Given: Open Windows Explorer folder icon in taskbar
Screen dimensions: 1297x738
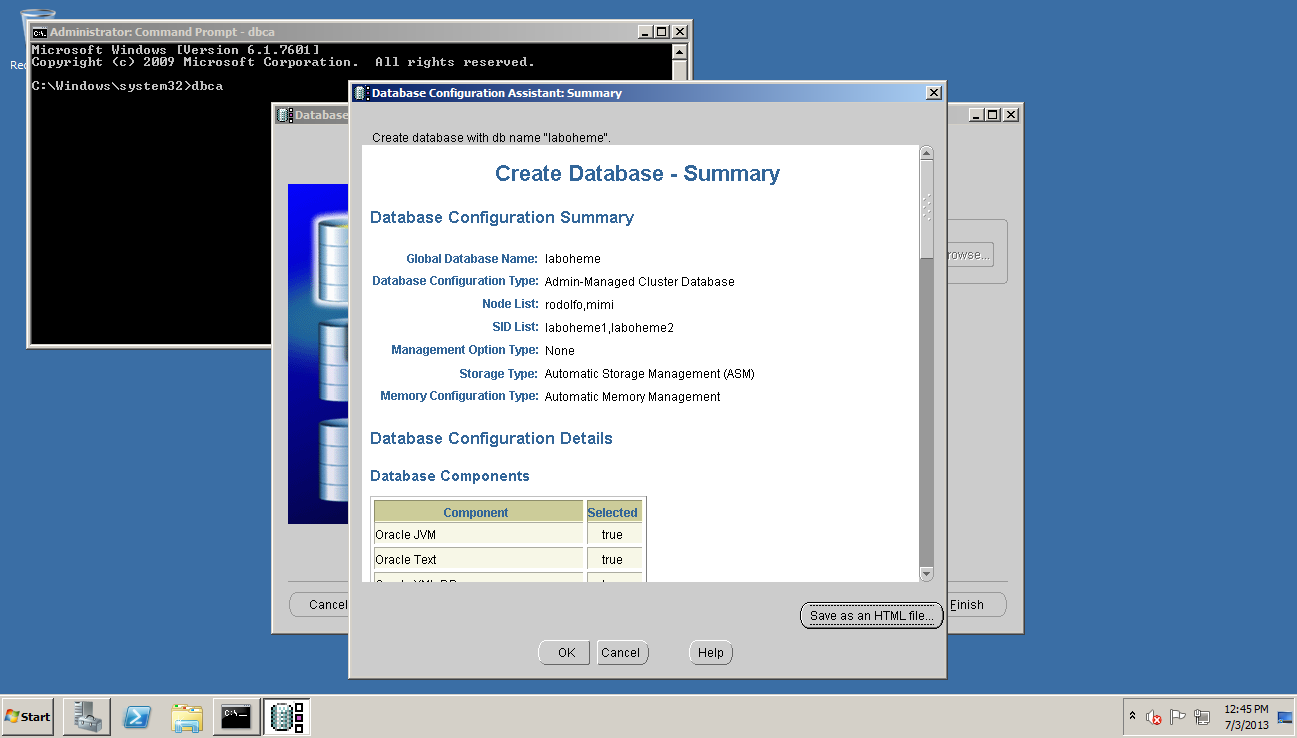Looking at the screenshot, I should [x=187, y=716].
